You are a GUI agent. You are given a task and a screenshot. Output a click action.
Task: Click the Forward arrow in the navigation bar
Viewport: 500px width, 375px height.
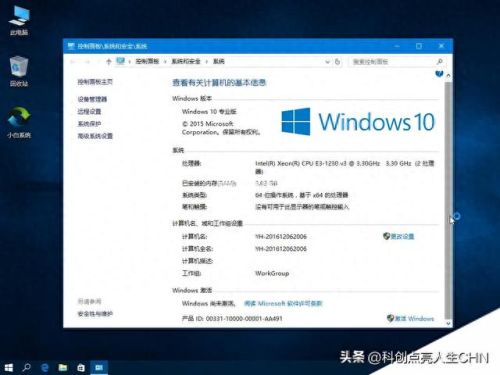pos(87,62)
